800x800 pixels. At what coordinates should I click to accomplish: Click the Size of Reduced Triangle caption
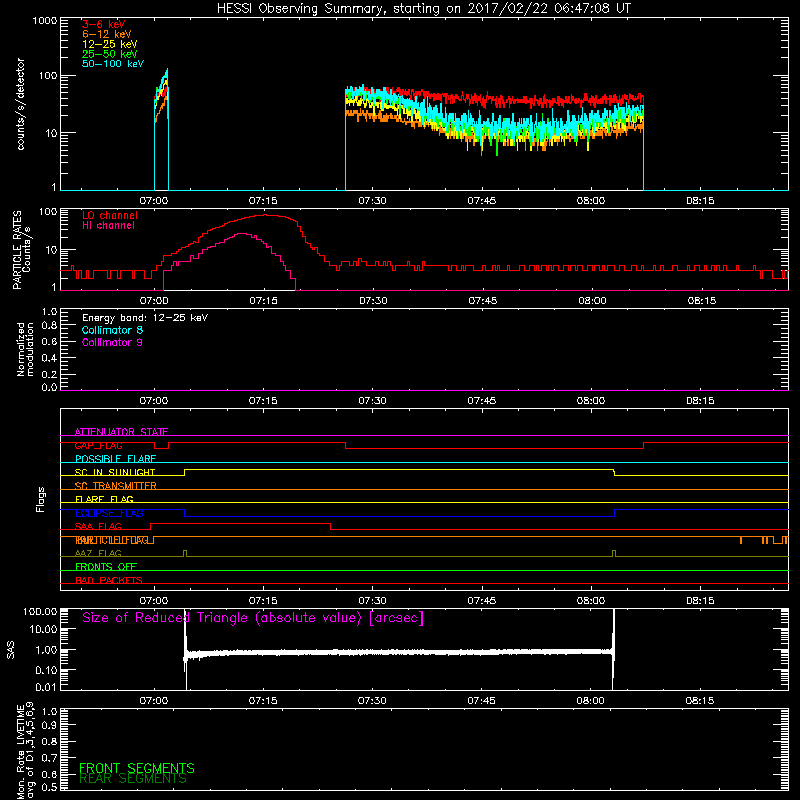coord(253,618)
